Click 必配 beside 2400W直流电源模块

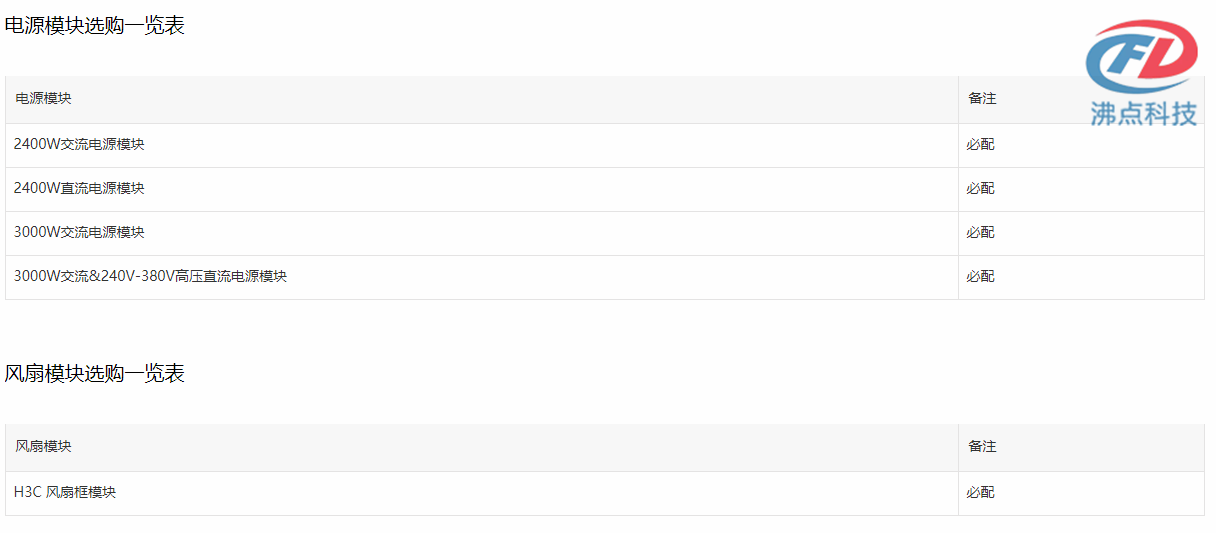pos(980,189)
